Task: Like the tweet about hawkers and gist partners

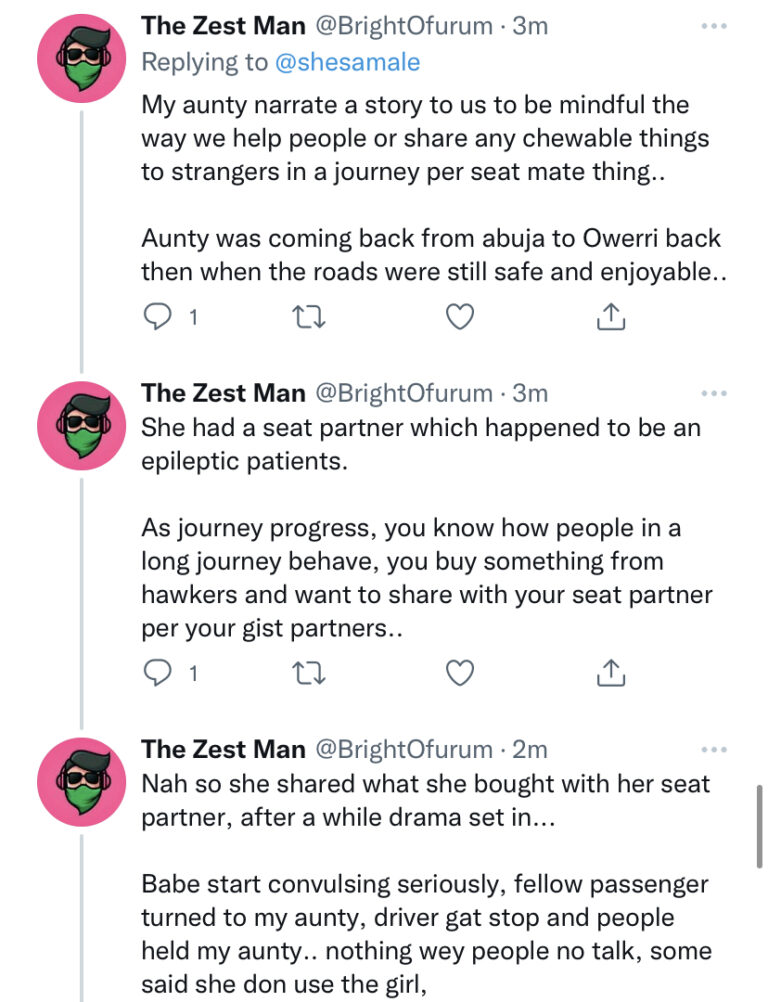Action: [458, 674]
